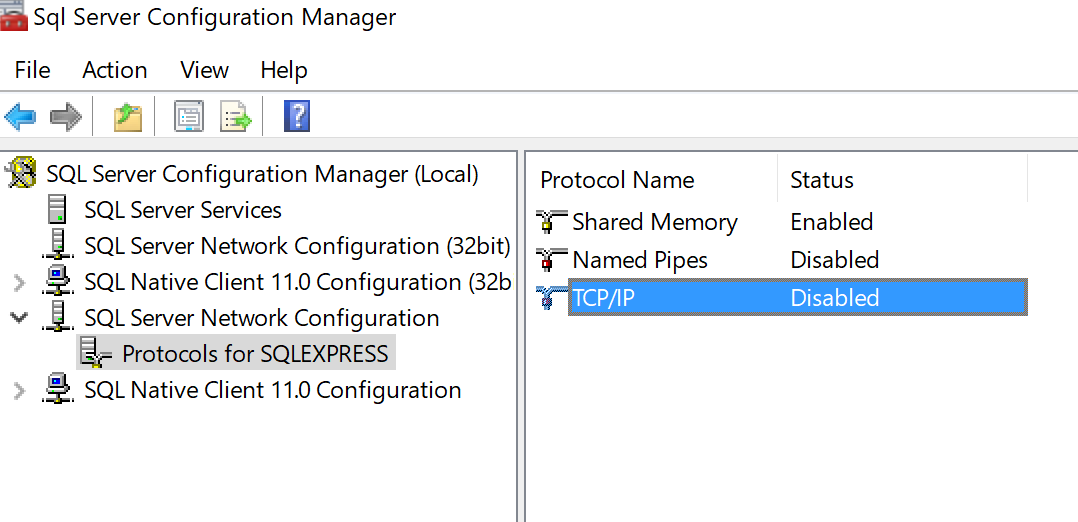Image resolution: width=1078 pixels, height=522 pixels.
Task: Open the blue Help question-mark icon
Action: point(296,116)
